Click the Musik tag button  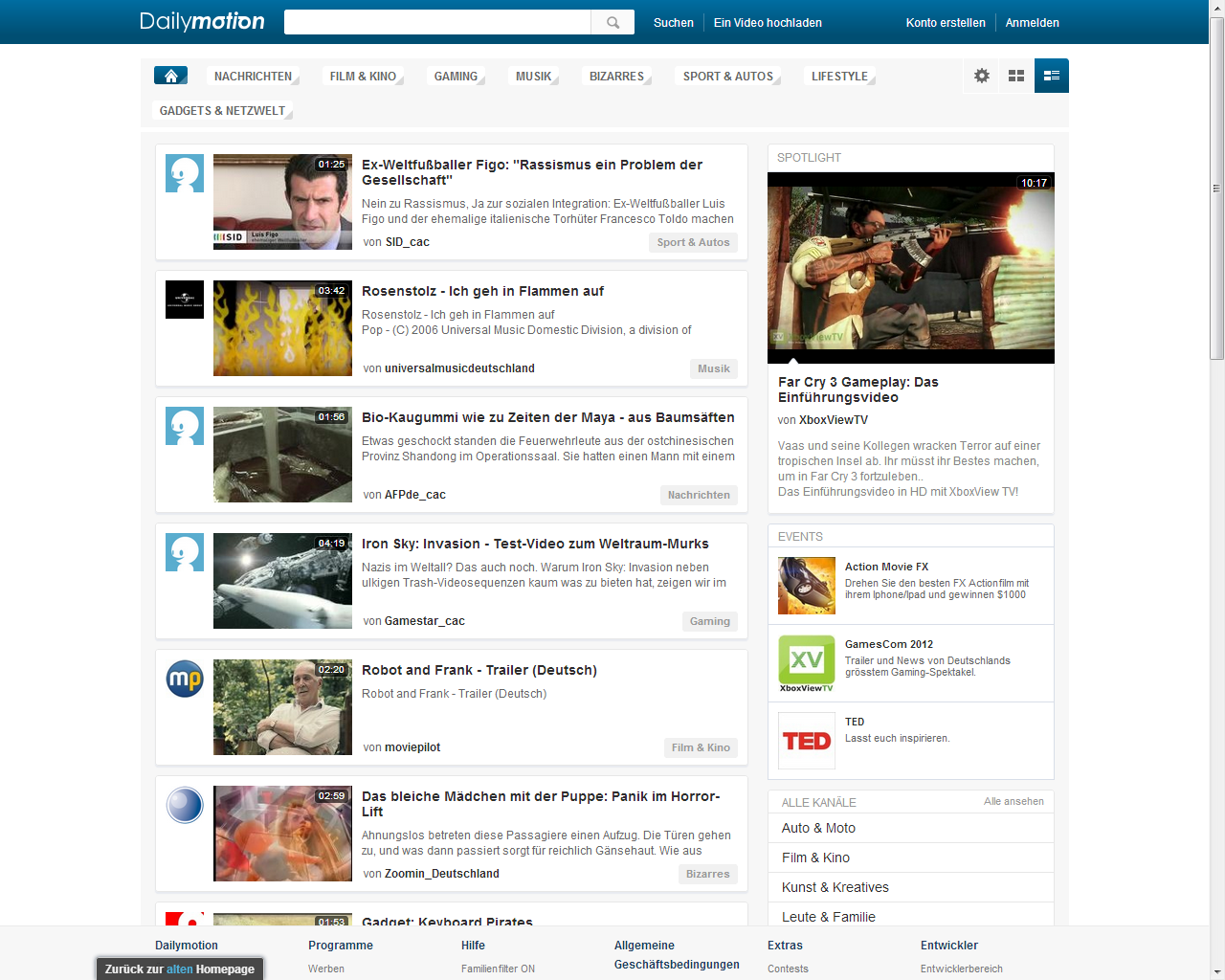pyautogui.click(x=714, y=368)
